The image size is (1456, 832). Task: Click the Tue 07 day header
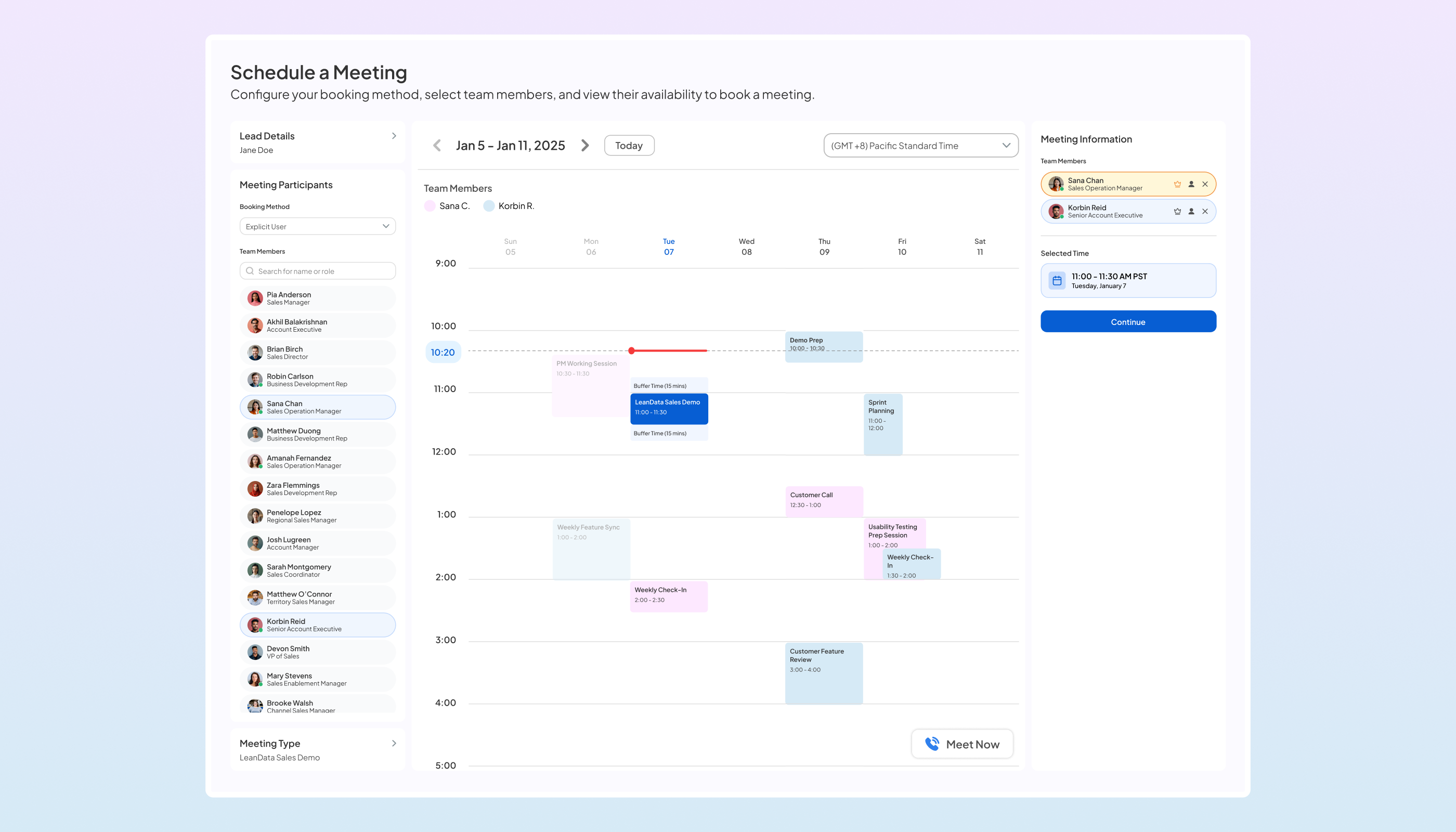(669, 247)
